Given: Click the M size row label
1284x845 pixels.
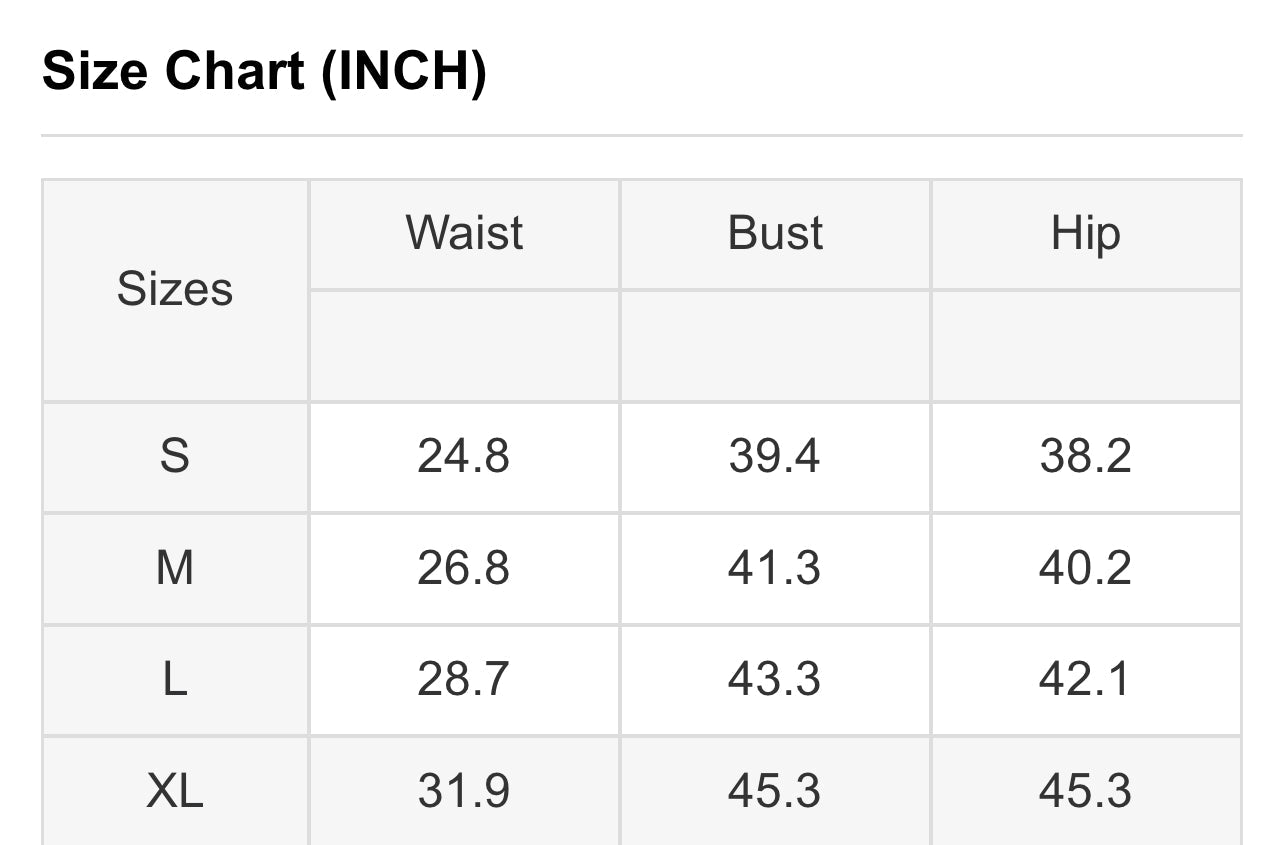Looking at the screenshot, I should pyautogui.click(x=175, y=568).
